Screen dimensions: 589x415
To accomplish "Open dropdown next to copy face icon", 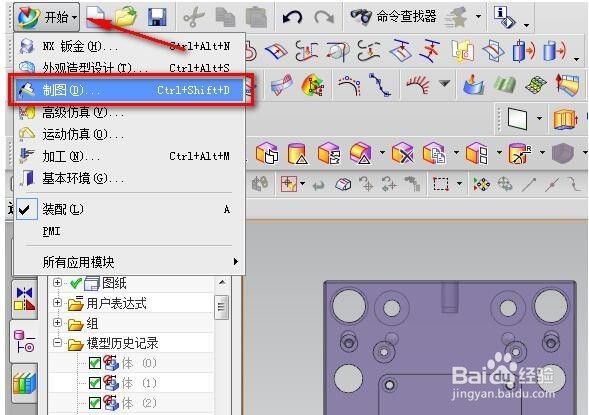I will pos(456,152).
